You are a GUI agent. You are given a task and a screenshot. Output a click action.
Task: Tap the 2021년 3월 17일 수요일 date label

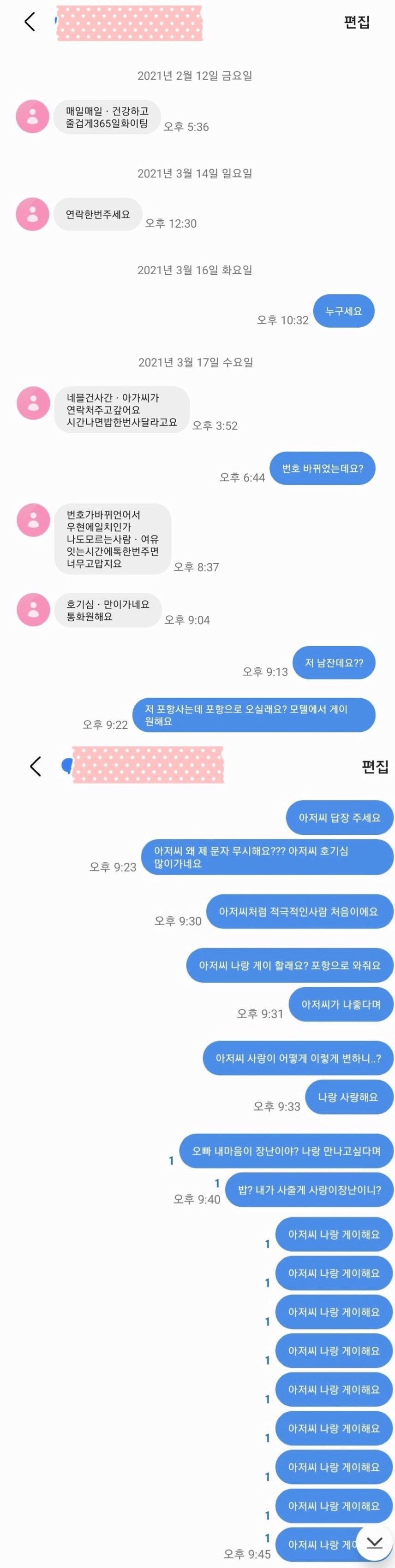coord(196,362)
